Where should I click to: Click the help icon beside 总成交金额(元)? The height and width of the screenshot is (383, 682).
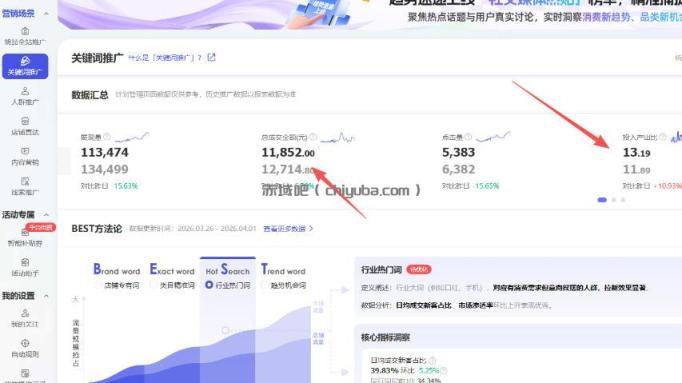click(x=313, y=137)
